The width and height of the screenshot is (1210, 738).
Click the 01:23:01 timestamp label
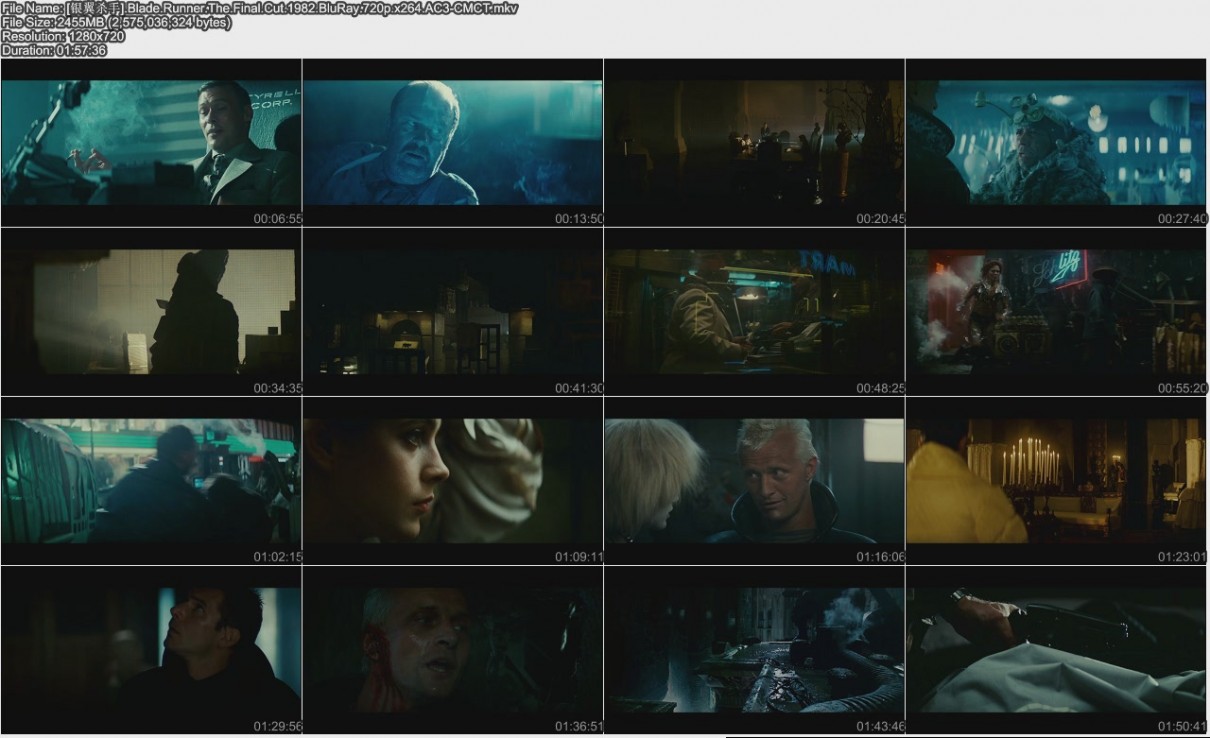click(x=1182, y=557)
